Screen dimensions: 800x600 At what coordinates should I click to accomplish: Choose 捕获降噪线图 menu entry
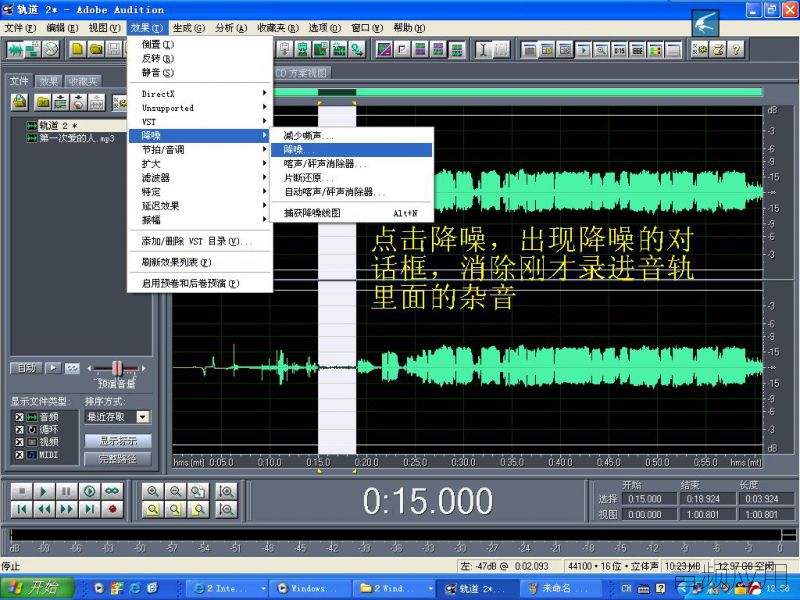point(352,213)
